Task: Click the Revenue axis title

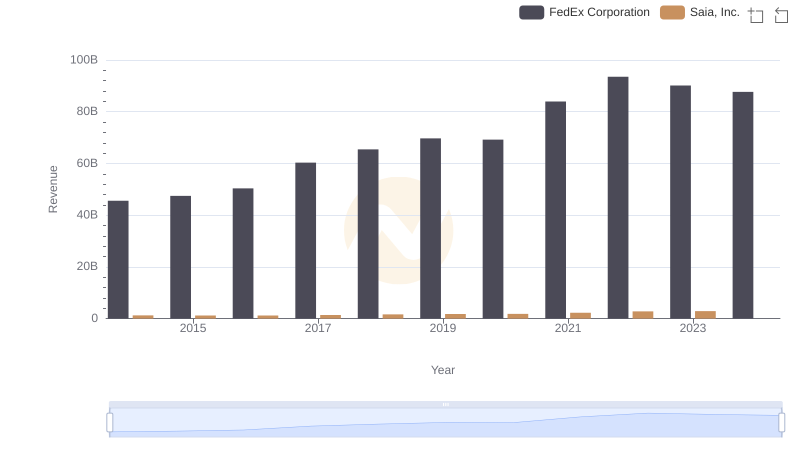Action: pos(53,189)
